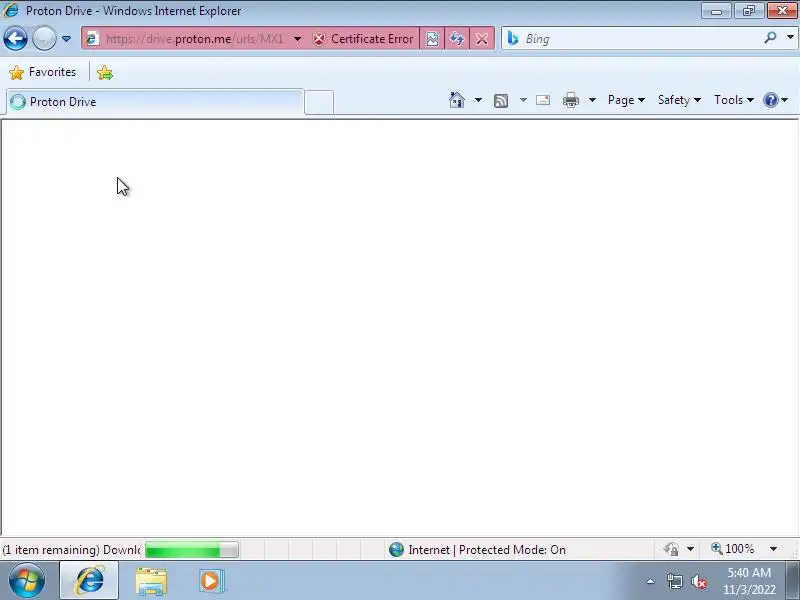
Task: Expand the zoom level dropdown arrow
Action: 773,549
